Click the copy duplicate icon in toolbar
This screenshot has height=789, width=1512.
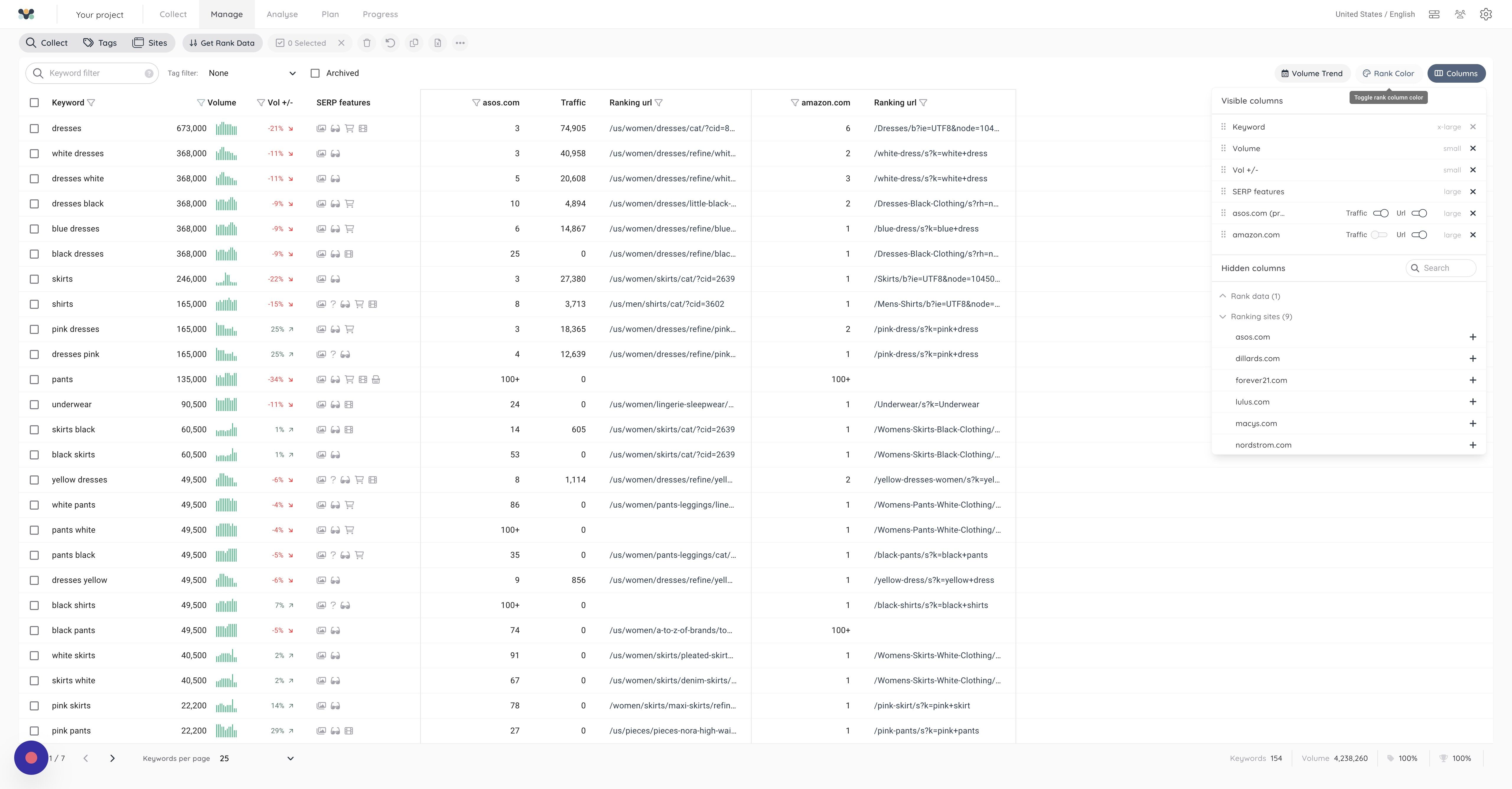[x=414, y=43]
